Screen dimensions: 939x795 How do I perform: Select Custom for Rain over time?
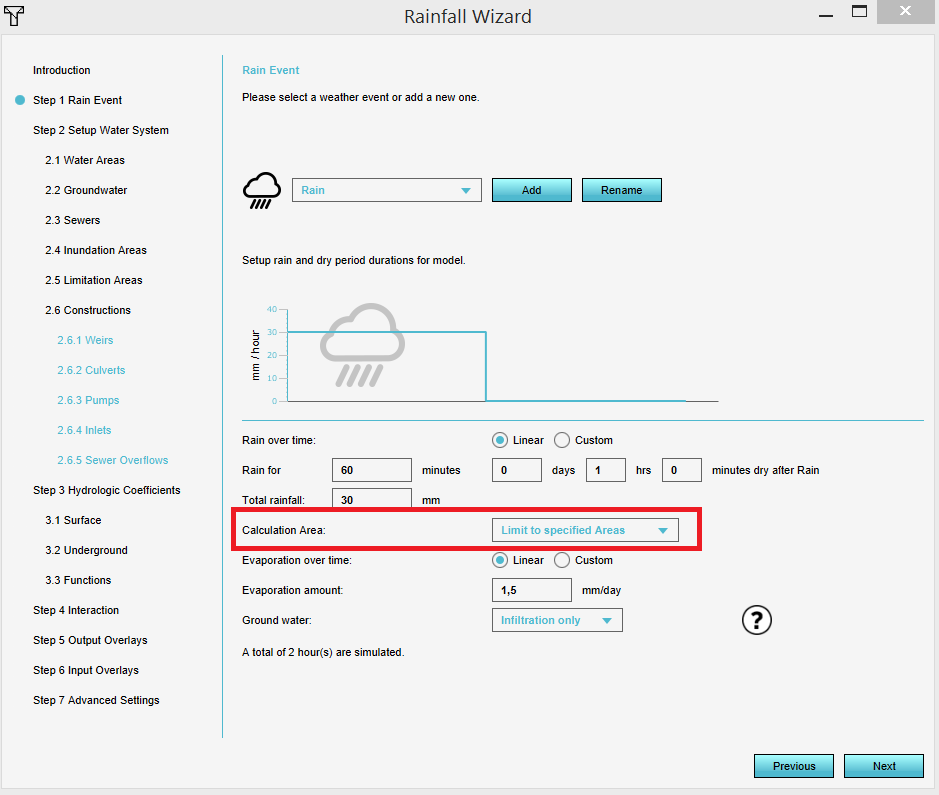[x=562, y=440]
